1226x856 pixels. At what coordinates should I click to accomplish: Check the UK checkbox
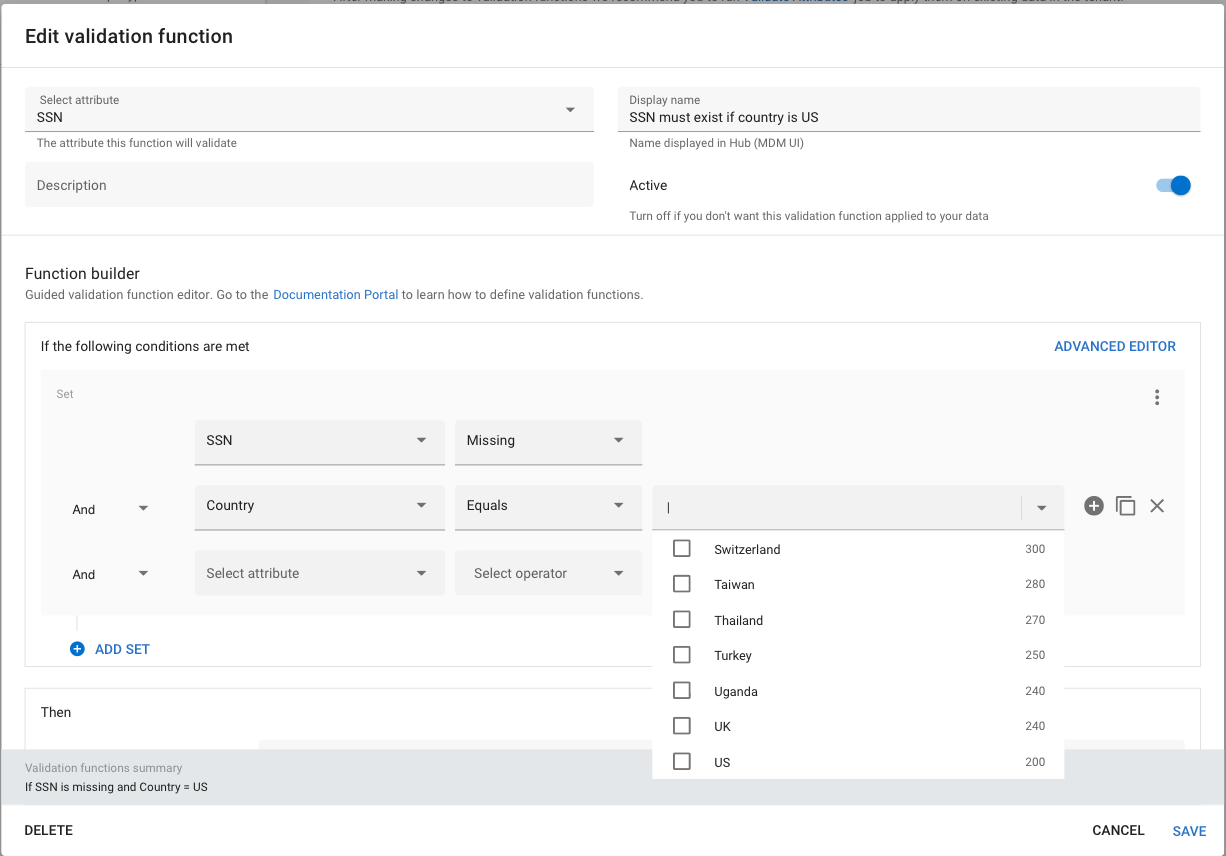(x=682, y=726)
